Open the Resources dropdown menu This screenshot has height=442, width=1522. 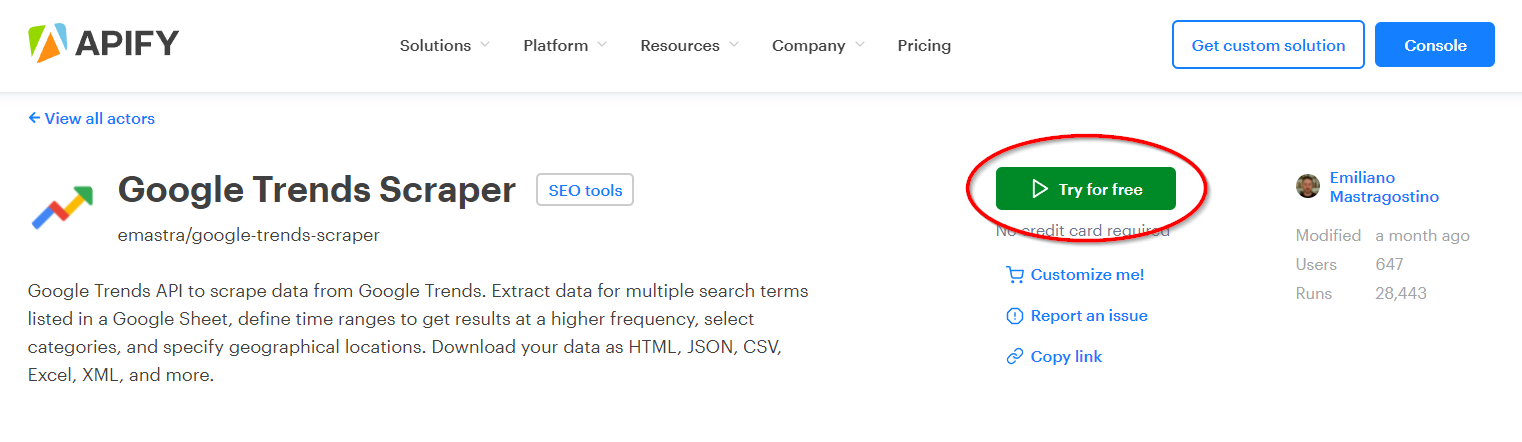click(689, 45)
